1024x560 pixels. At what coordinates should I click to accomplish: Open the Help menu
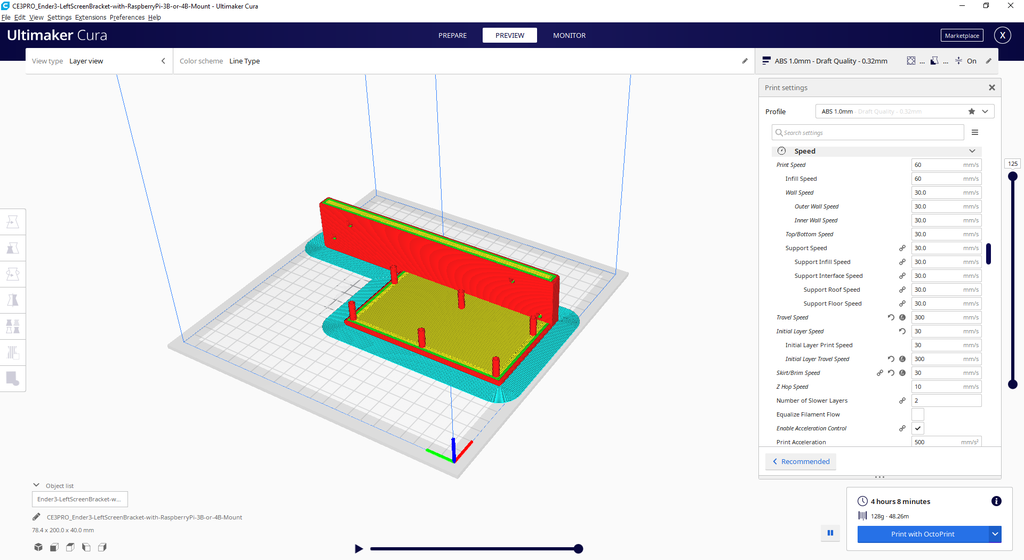(x=154, y=18)
